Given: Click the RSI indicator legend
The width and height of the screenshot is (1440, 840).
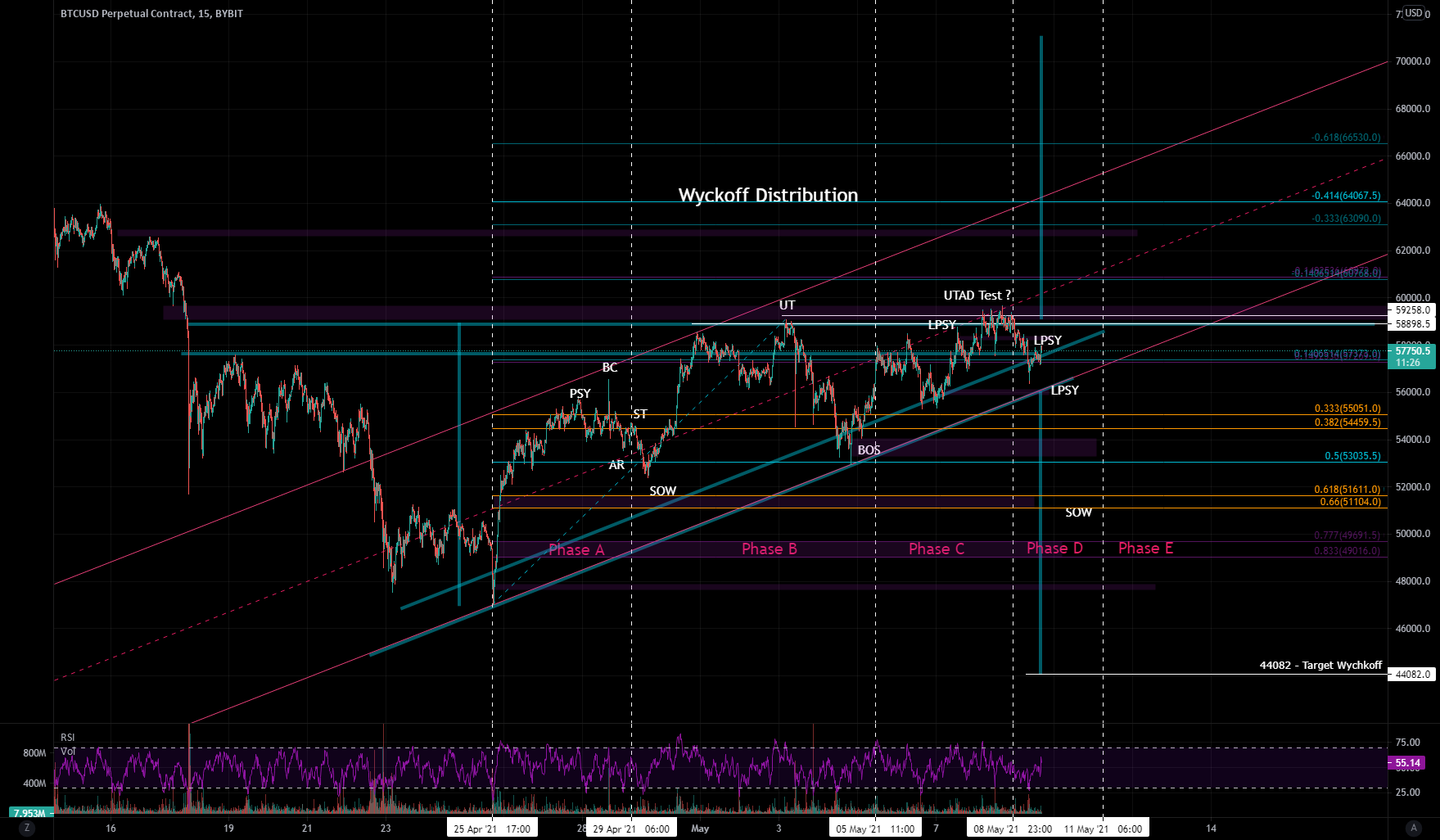Looking at the screenshot, I should click(x=68, y=738).
